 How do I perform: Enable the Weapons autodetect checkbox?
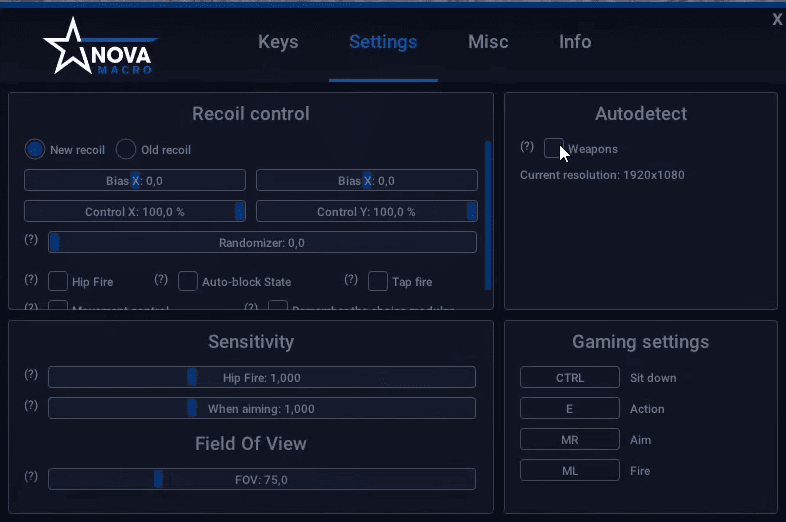click(x=553, y=149)
